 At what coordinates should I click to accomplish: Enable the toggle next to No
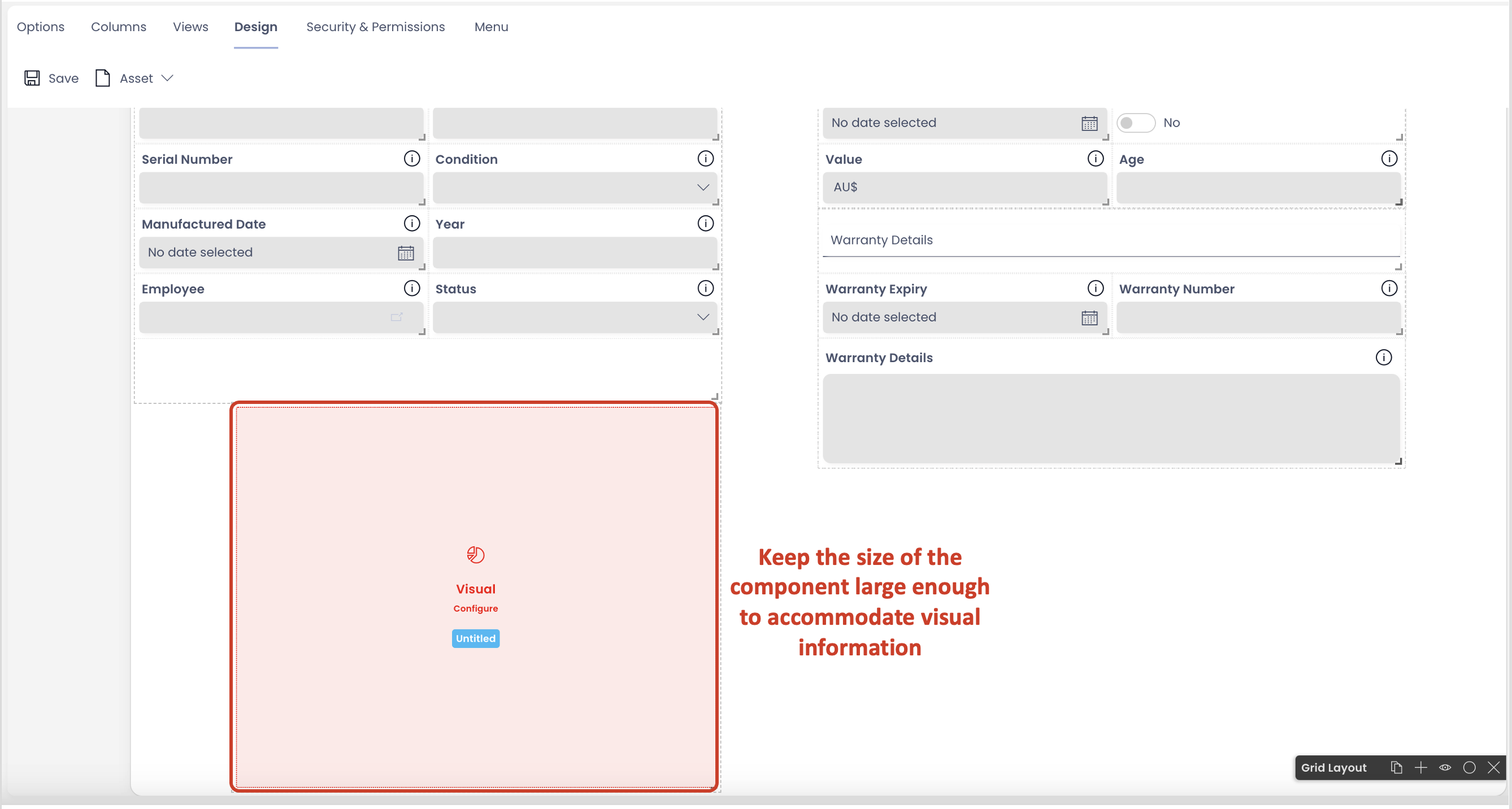[1135, 123]
